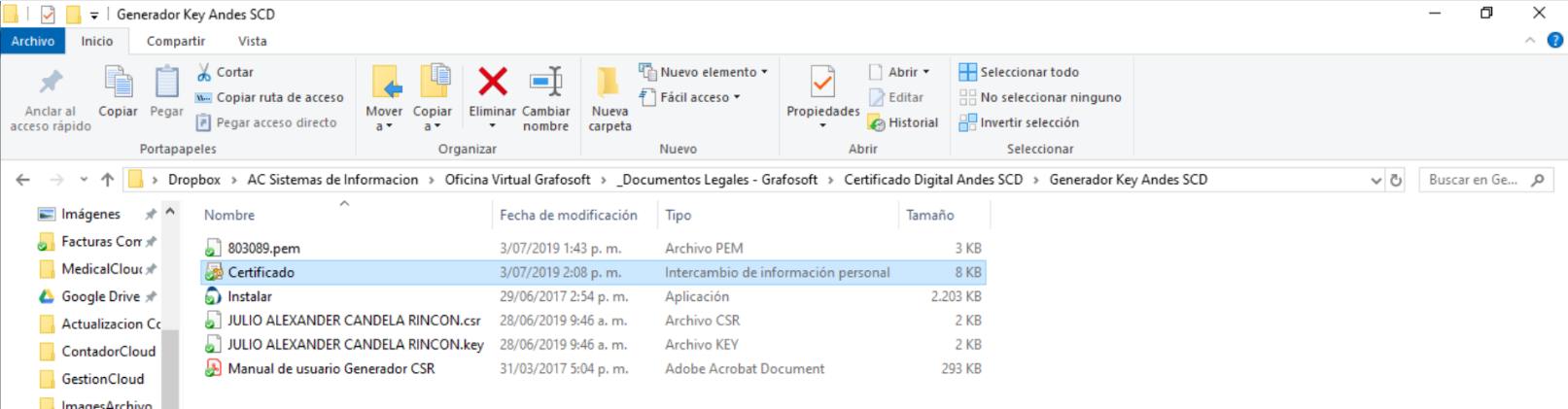
Task: Refresh the current folder view
Action: [x=1396, y=180]
